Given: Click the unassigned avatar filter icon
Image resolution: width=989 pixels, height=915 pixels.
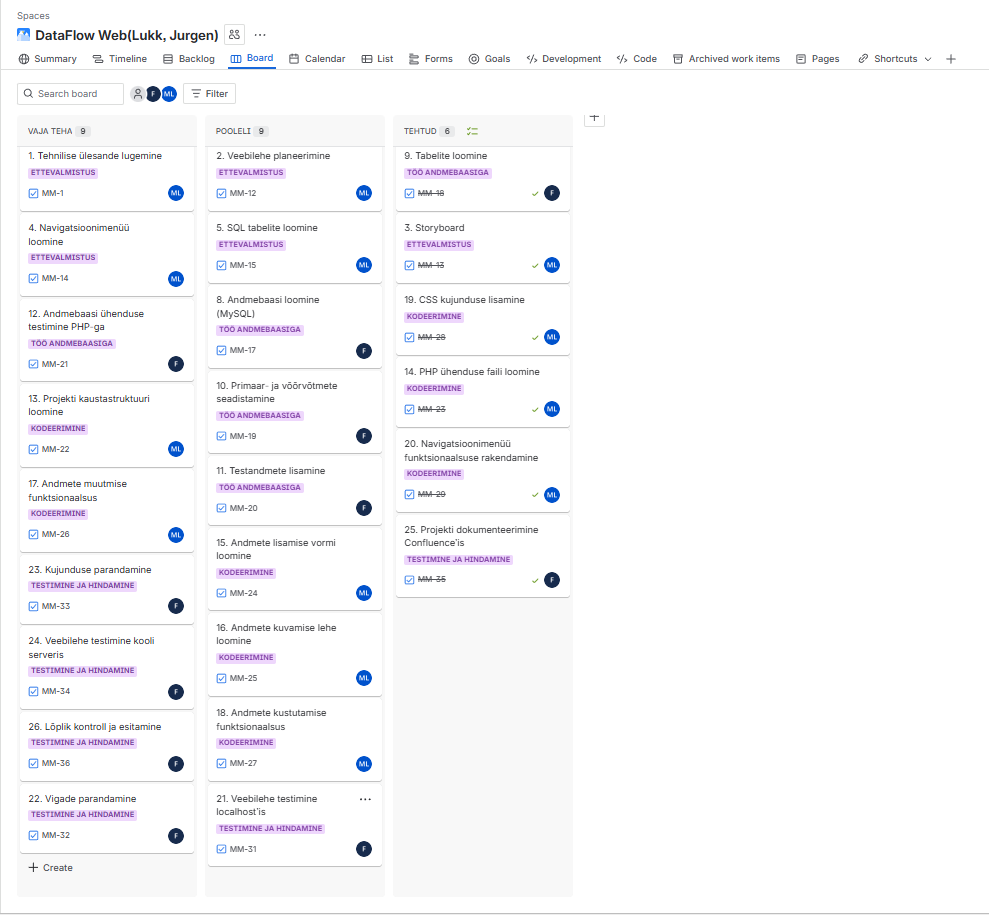Looking at the screenshot, I should 138,94.
